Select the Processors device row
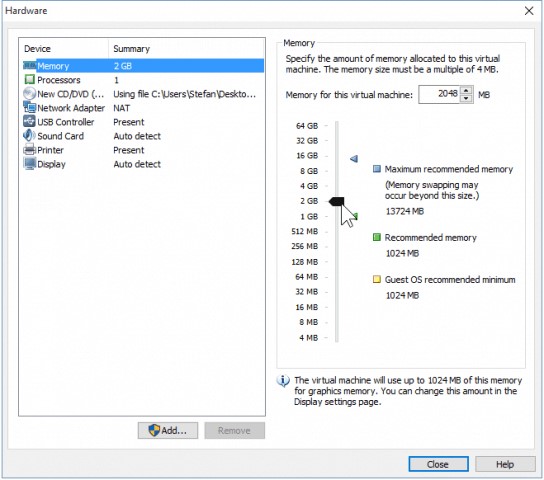Image resolution: width=544 pixels, height=480 pixels. pos(144,80)
